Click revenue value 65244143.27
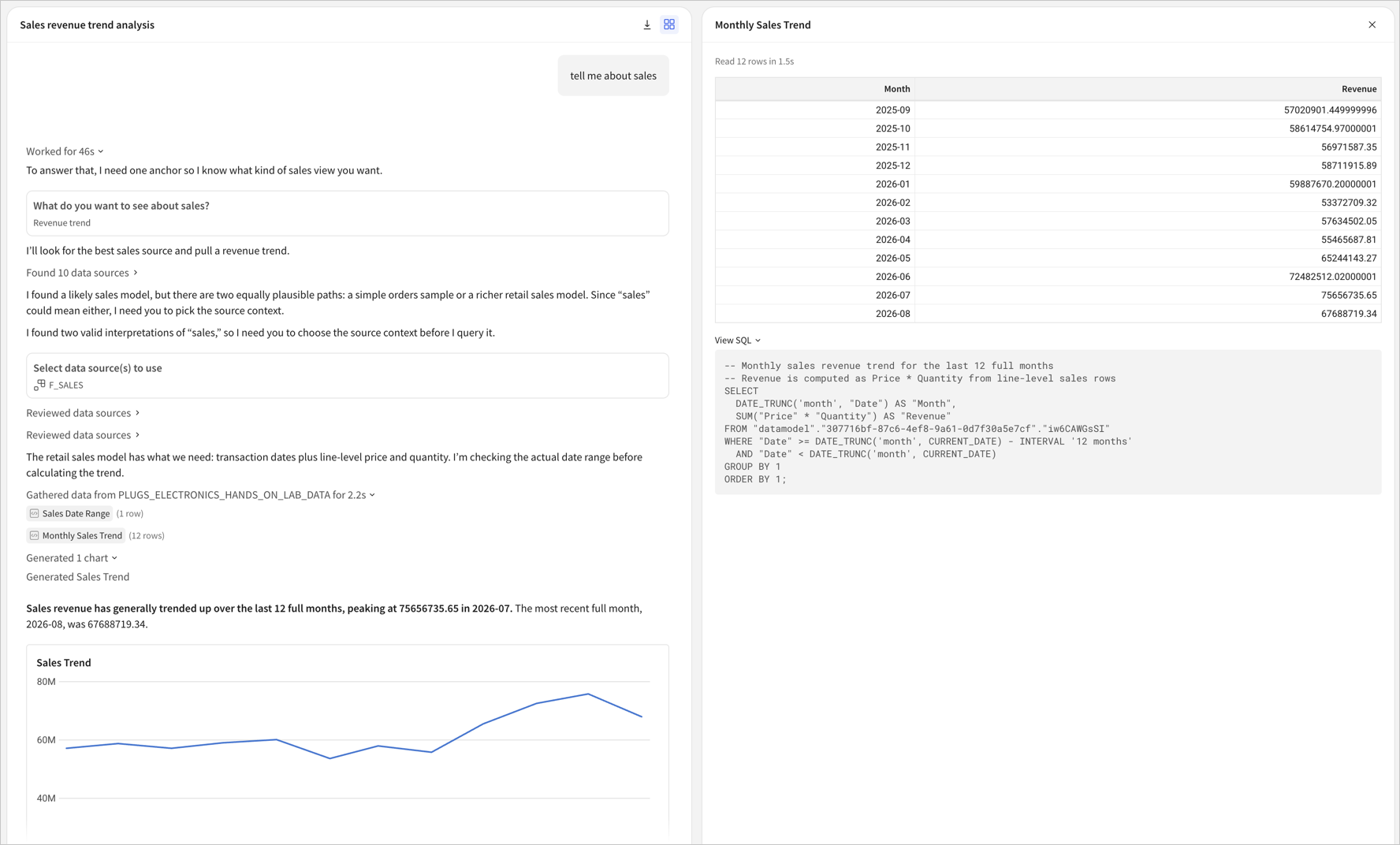Viewport: 1400px width, 845px height. click(1349, 258)
